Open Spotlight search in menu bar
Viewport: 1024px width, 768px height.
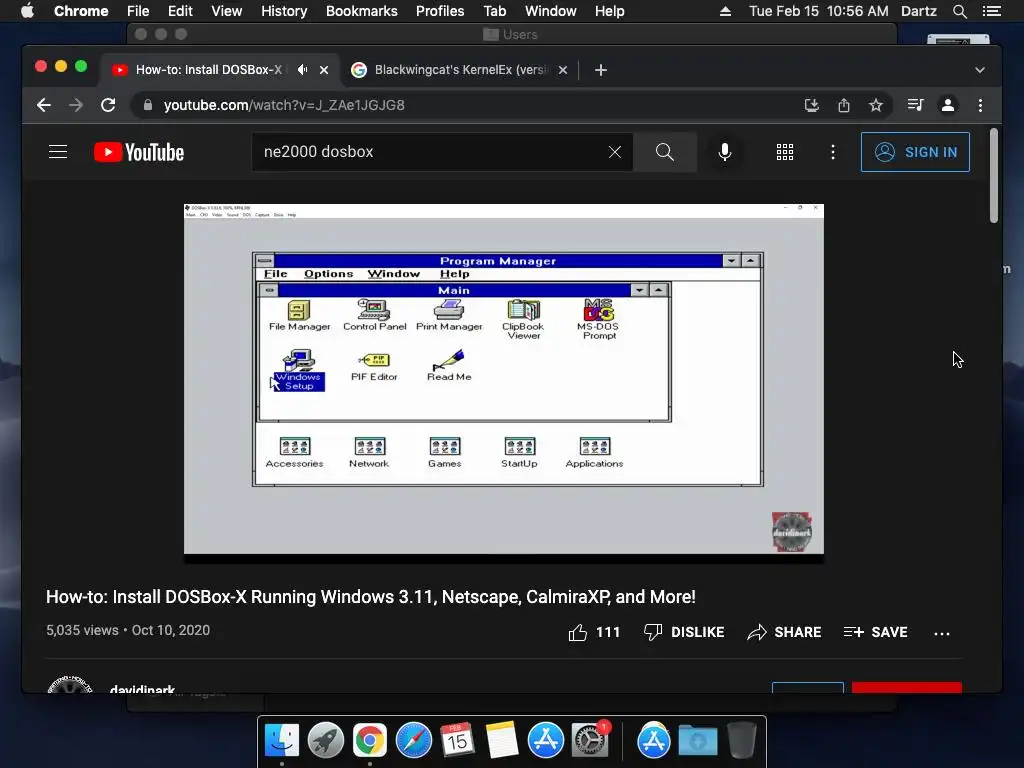pyautogui.click(x=959, y=11)
